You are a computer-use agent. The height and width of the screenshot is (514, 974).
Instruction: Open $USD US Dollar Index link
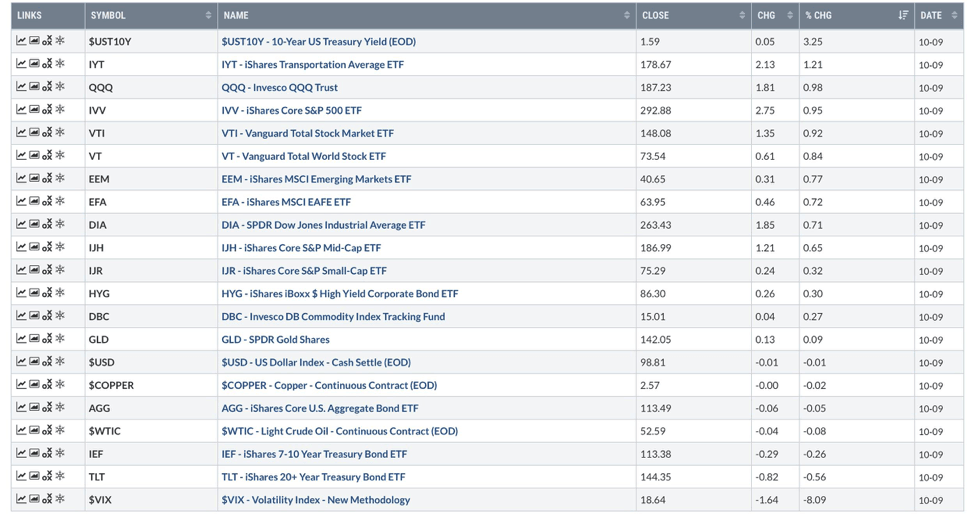(x=316, y=362)
